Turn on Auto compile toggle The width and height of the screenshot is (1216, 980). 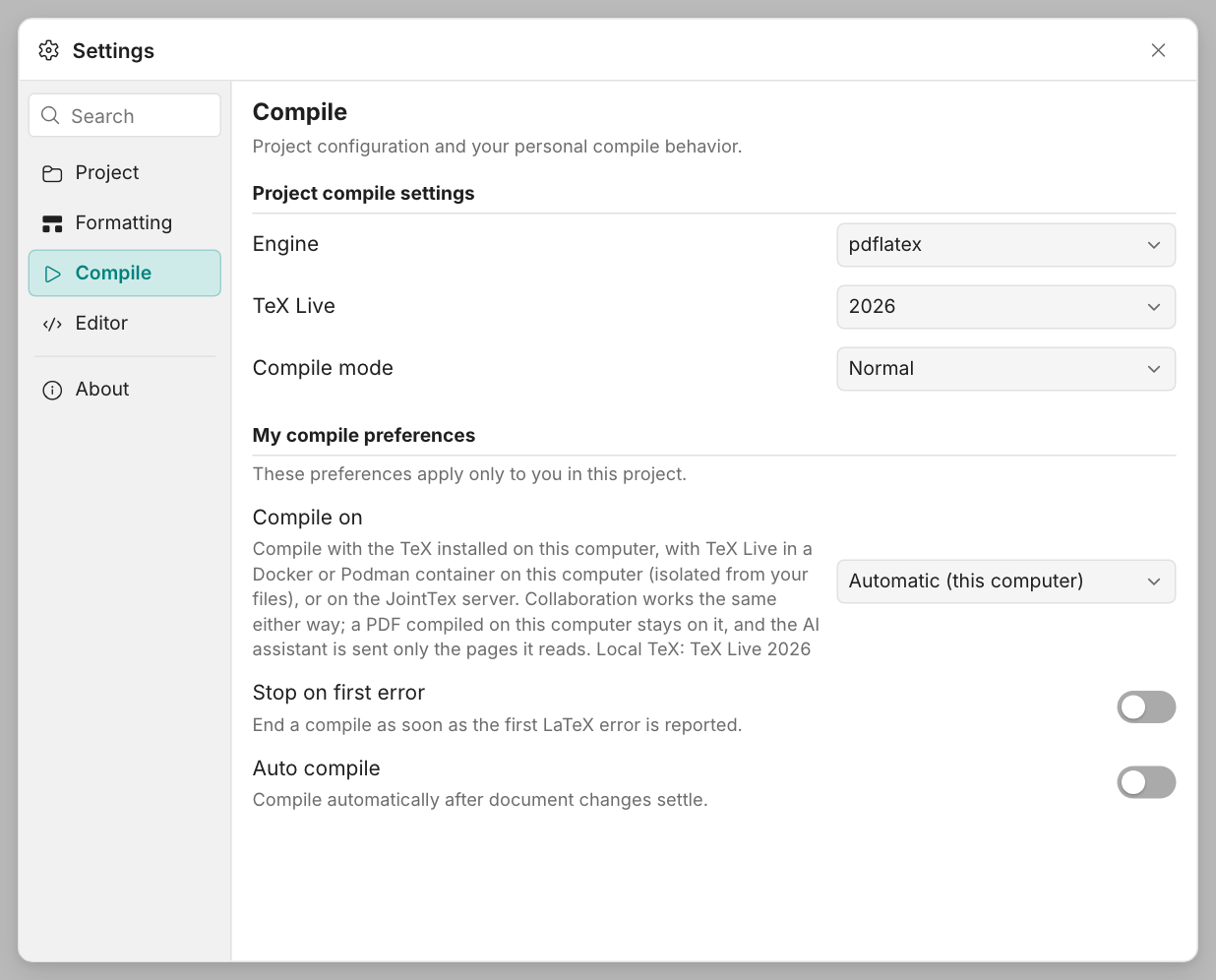pos(1146,782)
